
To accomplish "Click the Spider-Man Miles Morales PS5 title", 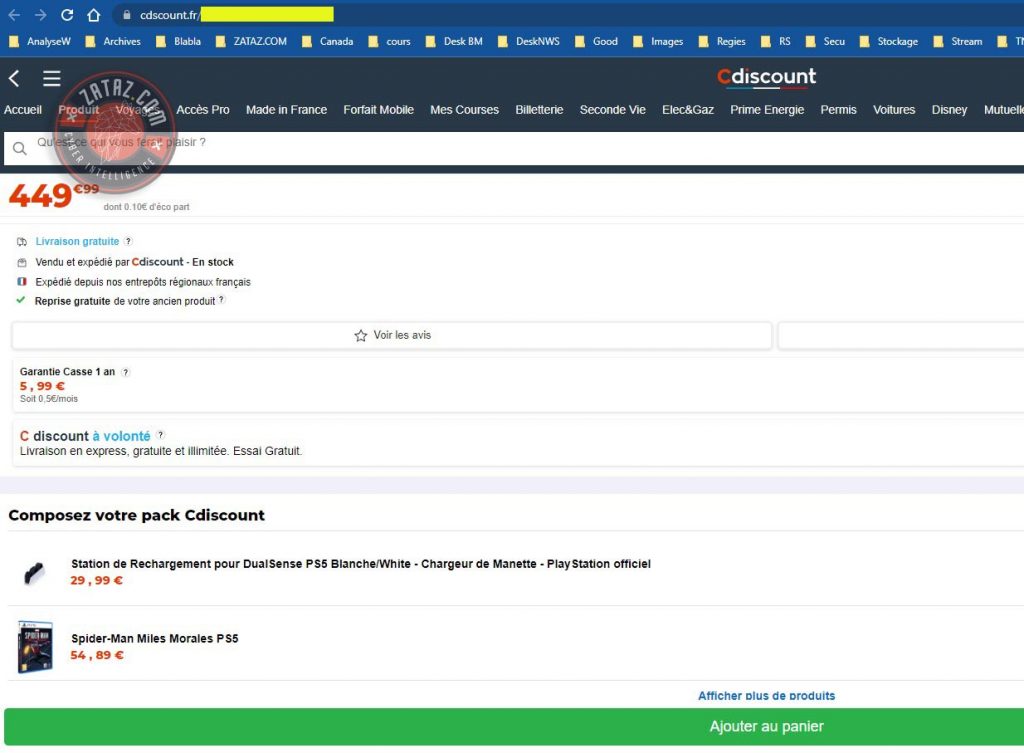I will coord(154,638).
